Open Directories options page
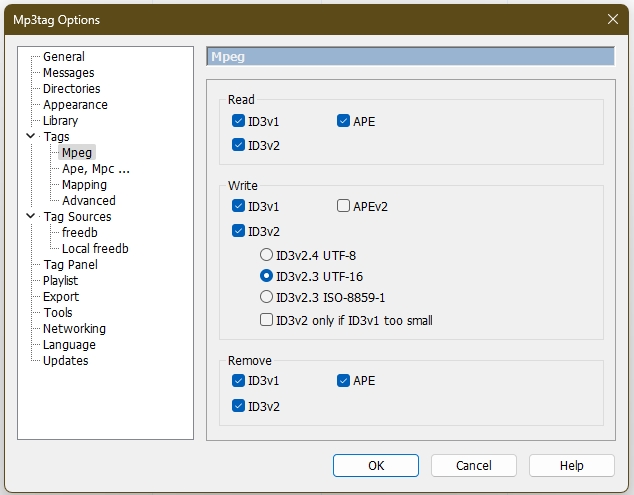This screenshot has height=495, width=634. [x=72, y=89]
